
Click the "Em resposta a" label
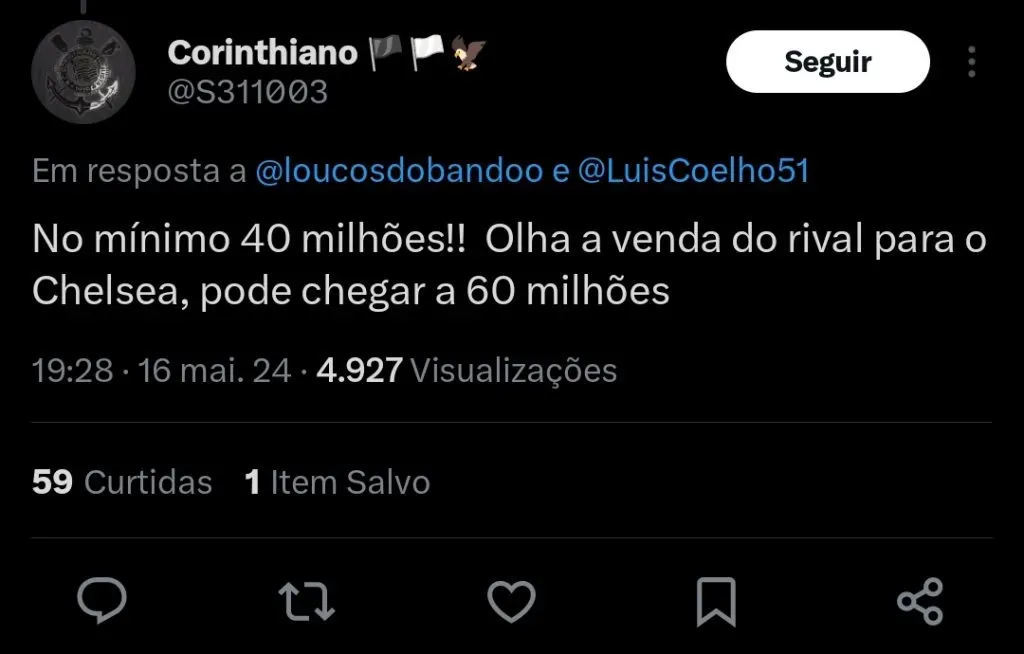tap(139, 172)
